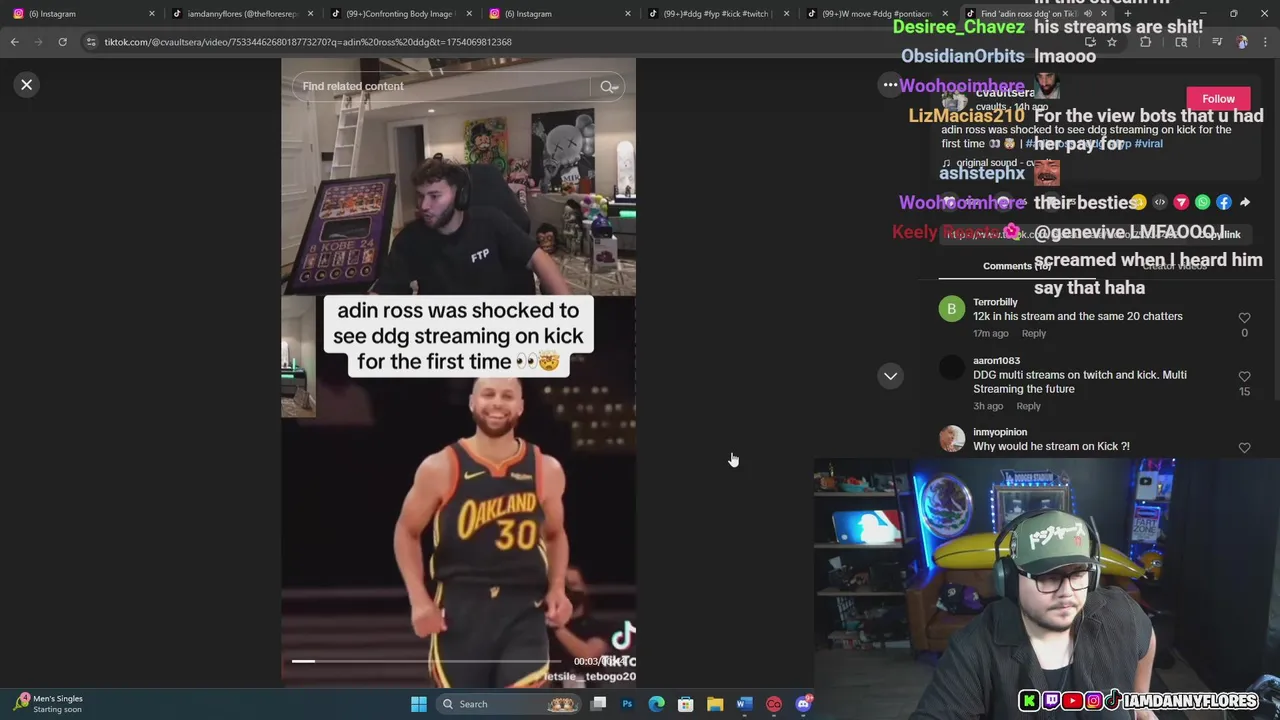Open Discord from taskbar

(x=803, y=704)
